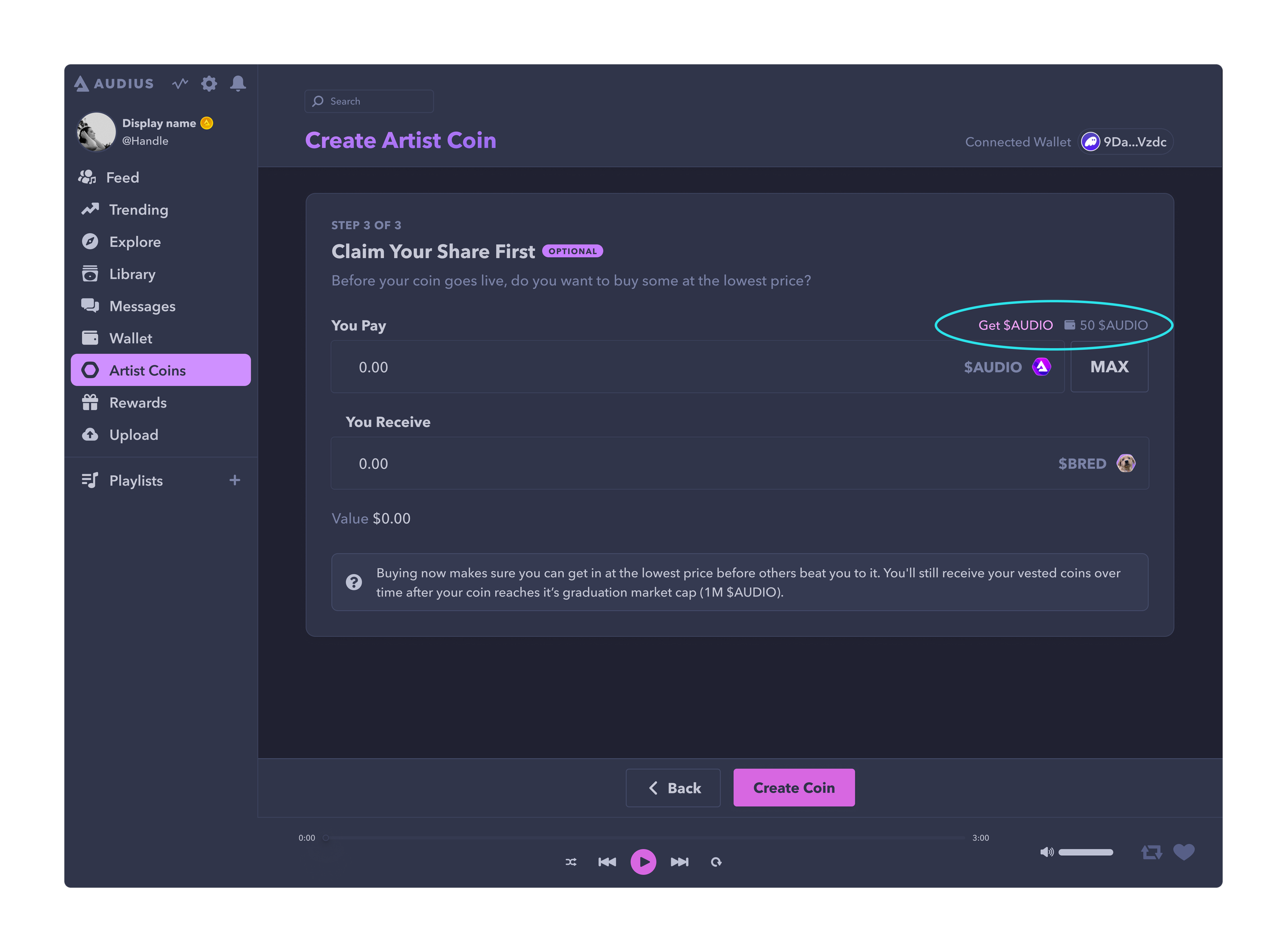Screen dimensions: 1287x952
Task: Go to previous track
Action: [607, 862]
